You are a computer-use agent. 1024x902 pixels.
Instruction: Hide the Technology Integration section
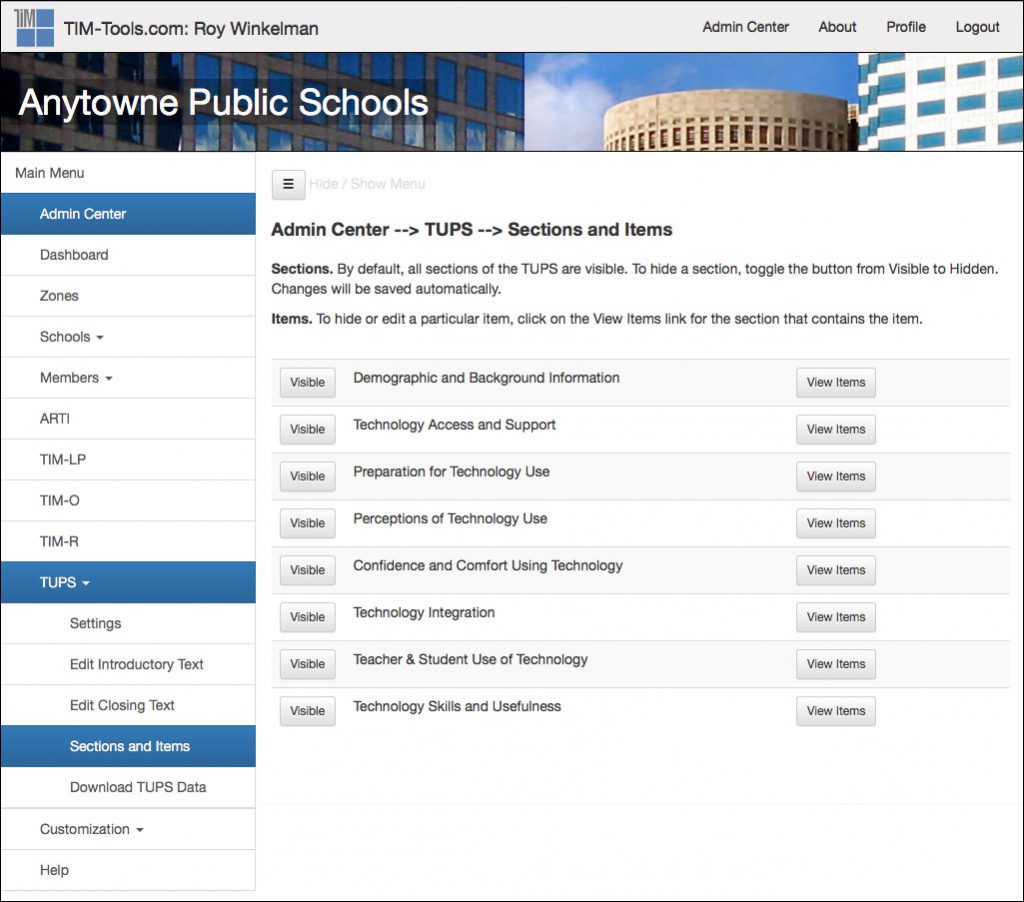pyautogui.click(x=308, y=617)
